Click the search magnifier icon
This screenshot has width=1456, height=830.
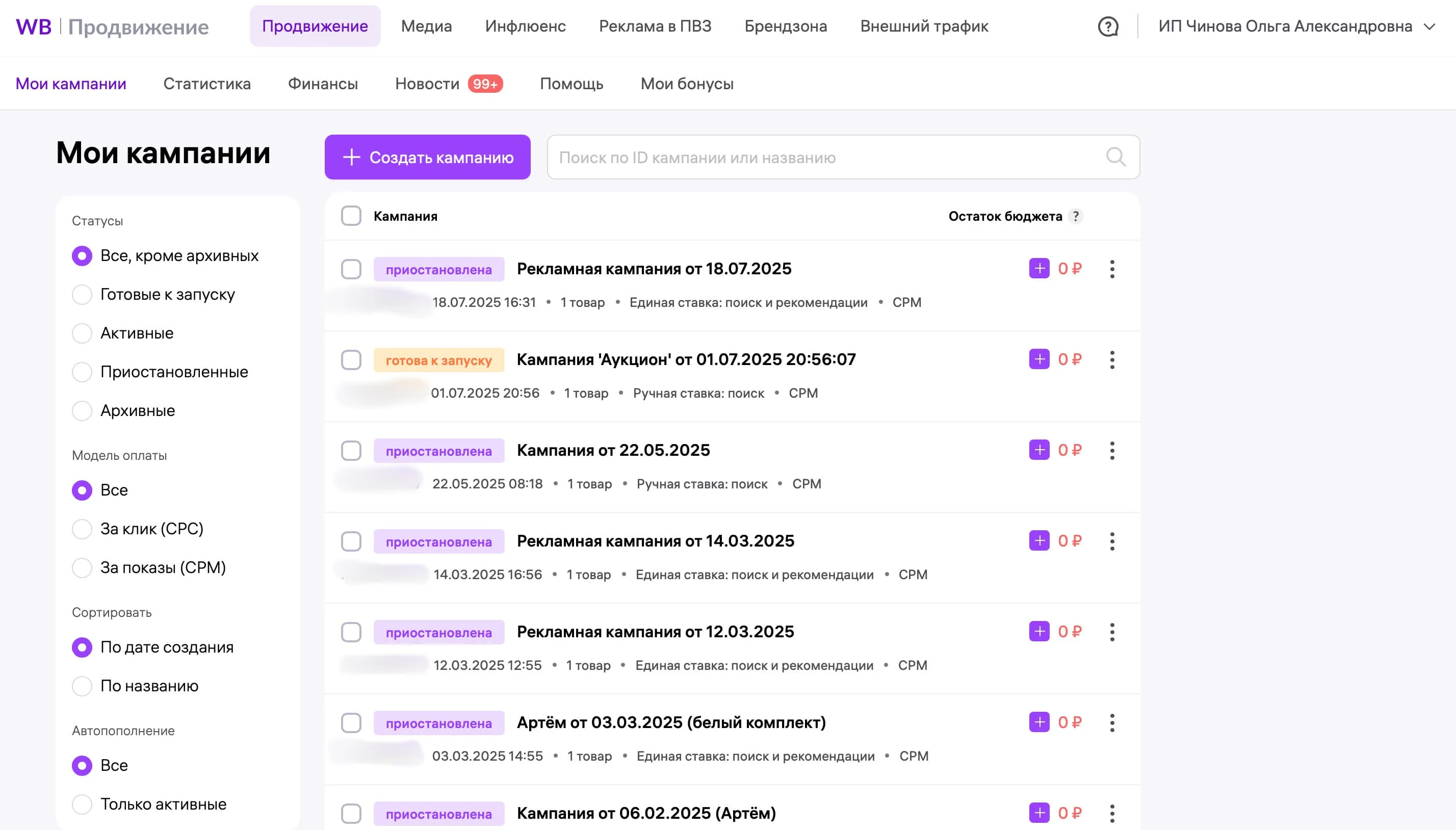pyautogui.click(x=1115, y=157)
